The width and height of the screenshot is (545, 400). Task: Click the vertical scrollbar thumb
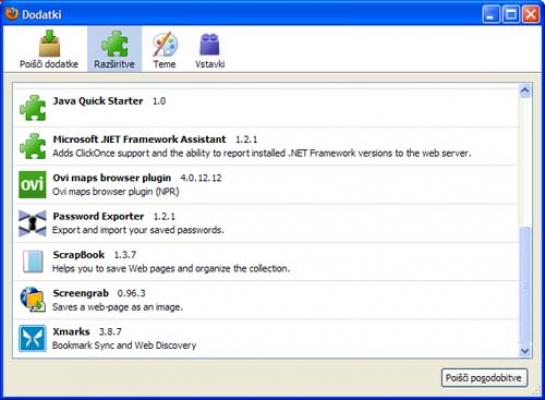(x=525, y=285)
